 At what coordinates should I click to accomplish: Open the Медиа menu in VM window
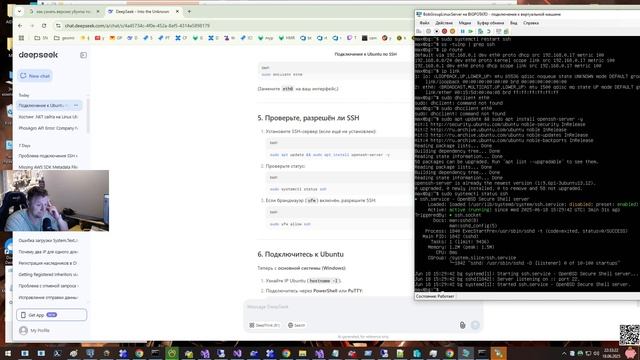pos(464,23)
